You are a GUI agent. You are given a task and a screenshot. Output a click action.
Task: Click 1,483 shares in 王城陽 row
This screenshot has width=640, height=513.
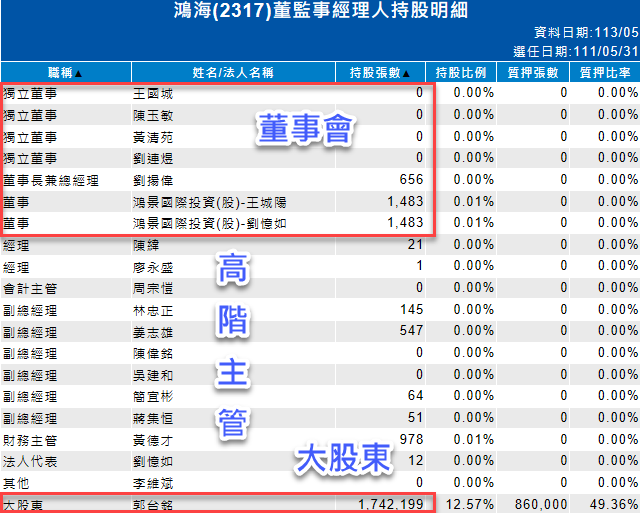[x=405, y=202]
